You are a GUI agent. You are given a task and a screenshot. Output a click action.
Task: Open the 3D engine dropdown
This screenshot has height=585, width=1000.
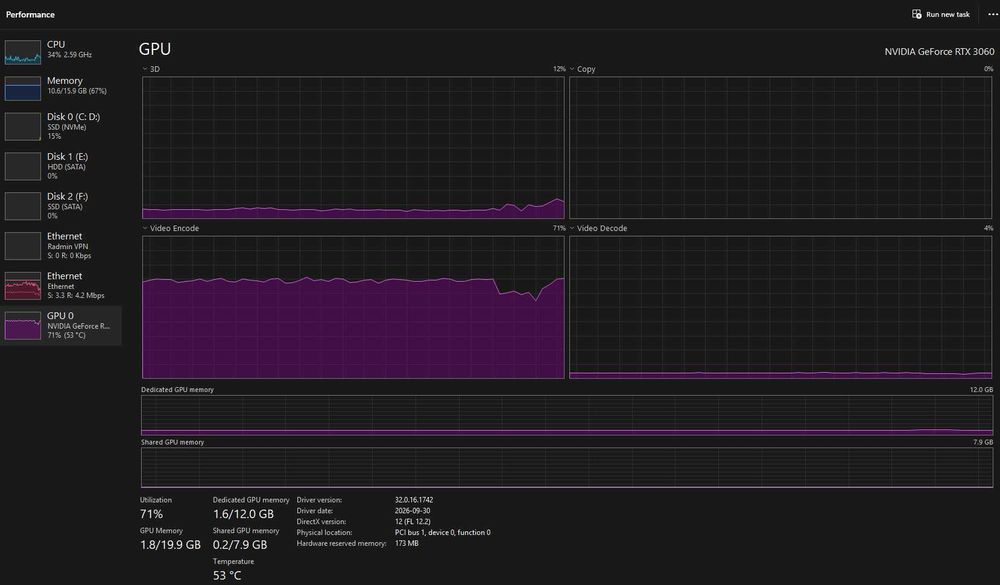pyautogui.click(x=151, y=69)
